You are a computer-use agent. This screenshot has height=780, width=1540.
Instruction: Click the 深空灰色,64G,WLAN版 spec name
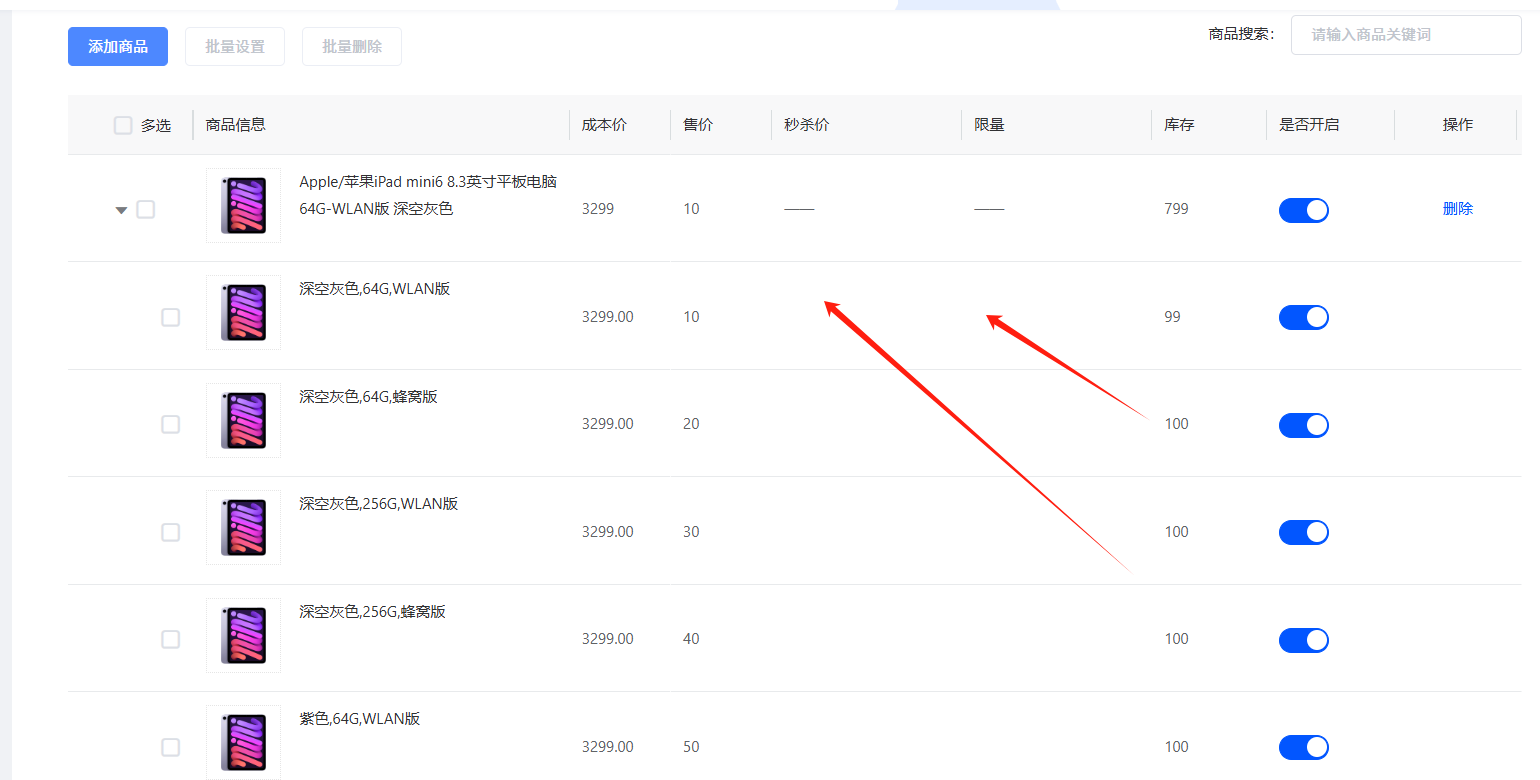(x=375, y=289)
